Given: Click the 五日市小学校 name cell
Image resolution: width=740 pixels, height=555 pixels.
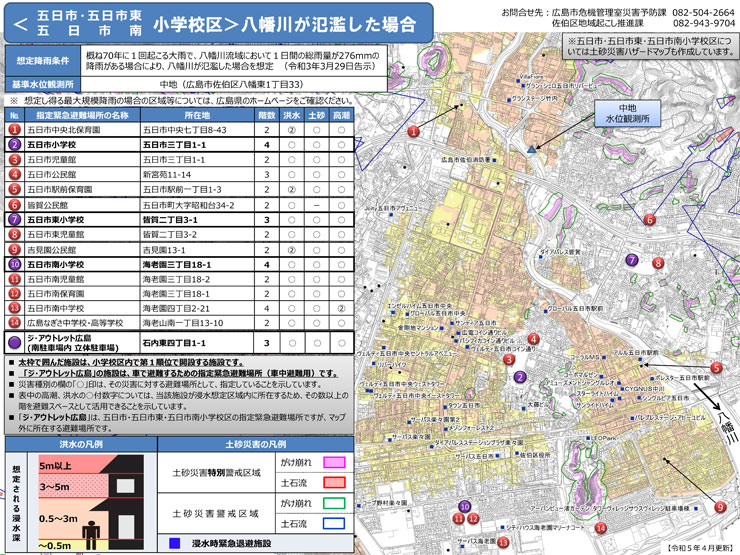Looking at the screenshot, I should coord(82,144).
